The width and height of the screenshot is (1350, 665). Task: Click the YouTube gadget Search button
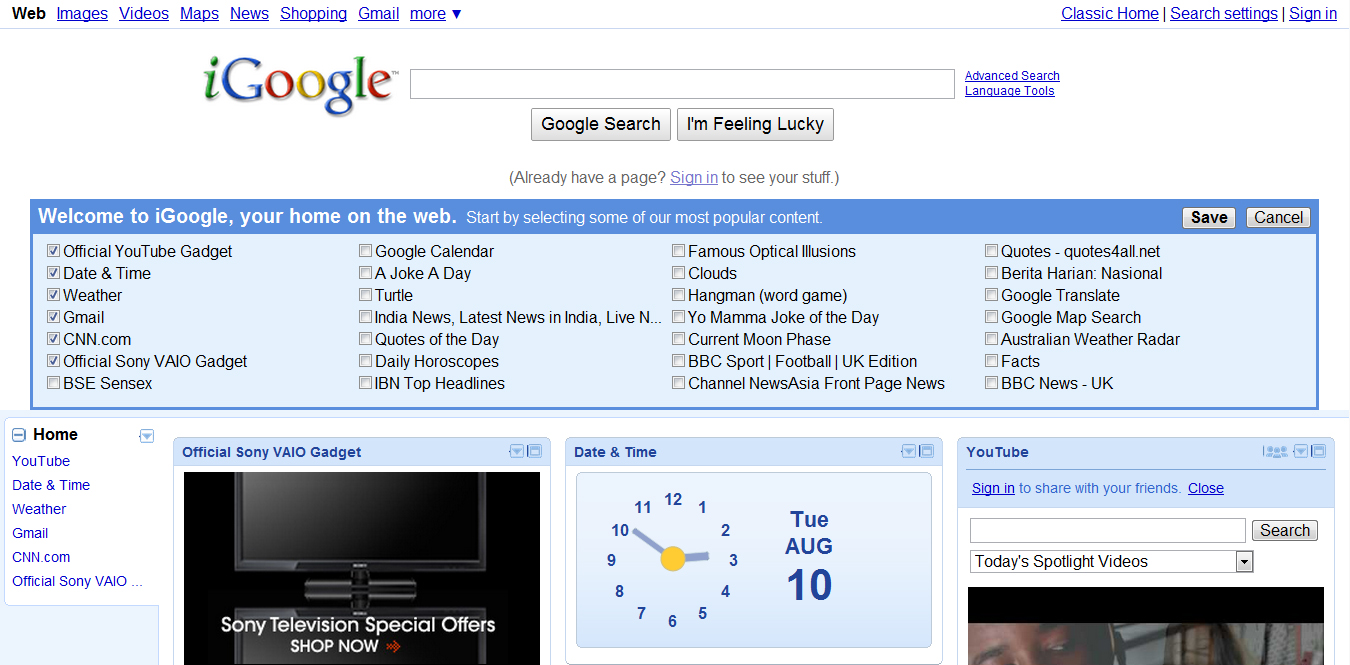pyautogui.click(x=1285, y=531)
